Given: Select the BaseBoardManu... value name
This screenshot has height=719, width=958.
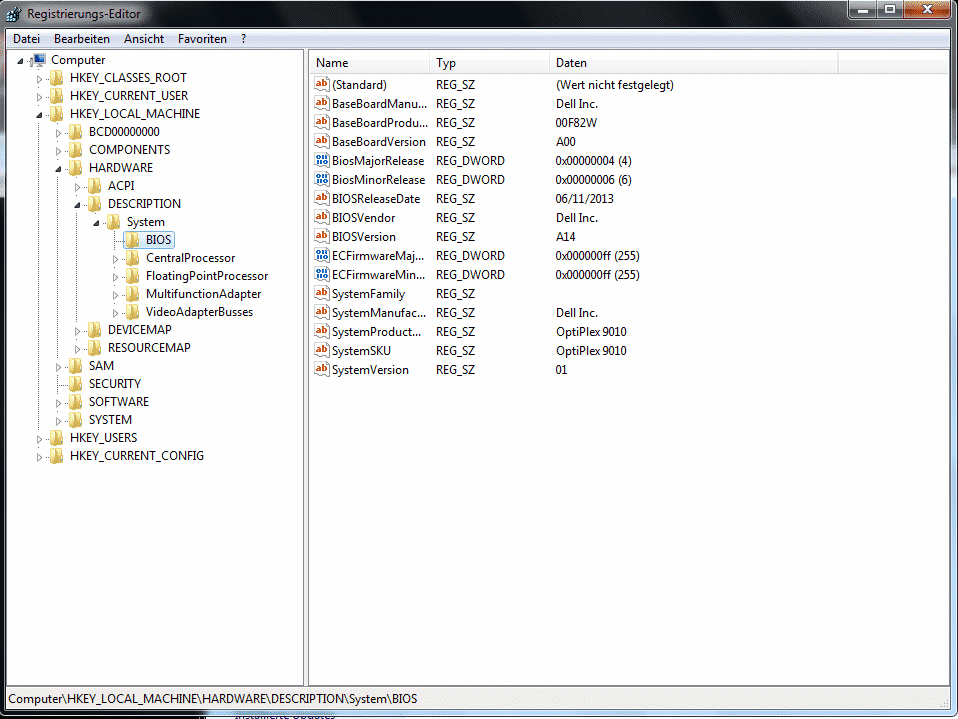Looking at the screenshot, I should point(379,104).
